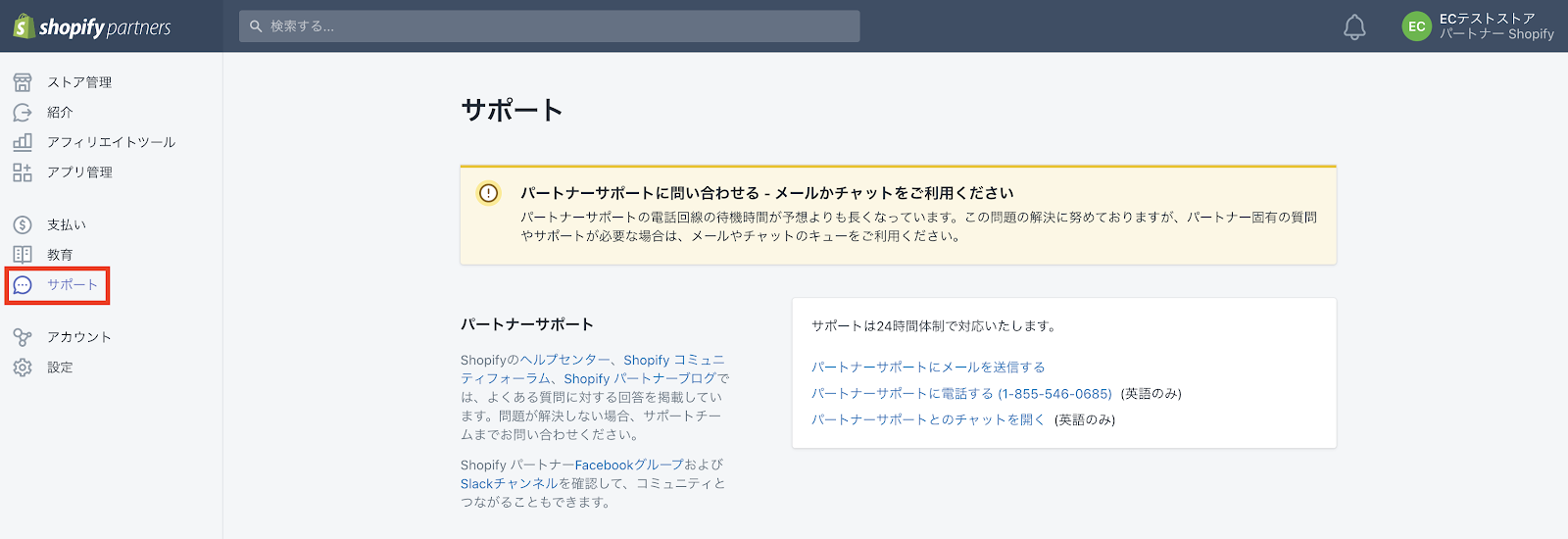Click the 設定 gear icon
1568x539 pixels.
(23, 367)
